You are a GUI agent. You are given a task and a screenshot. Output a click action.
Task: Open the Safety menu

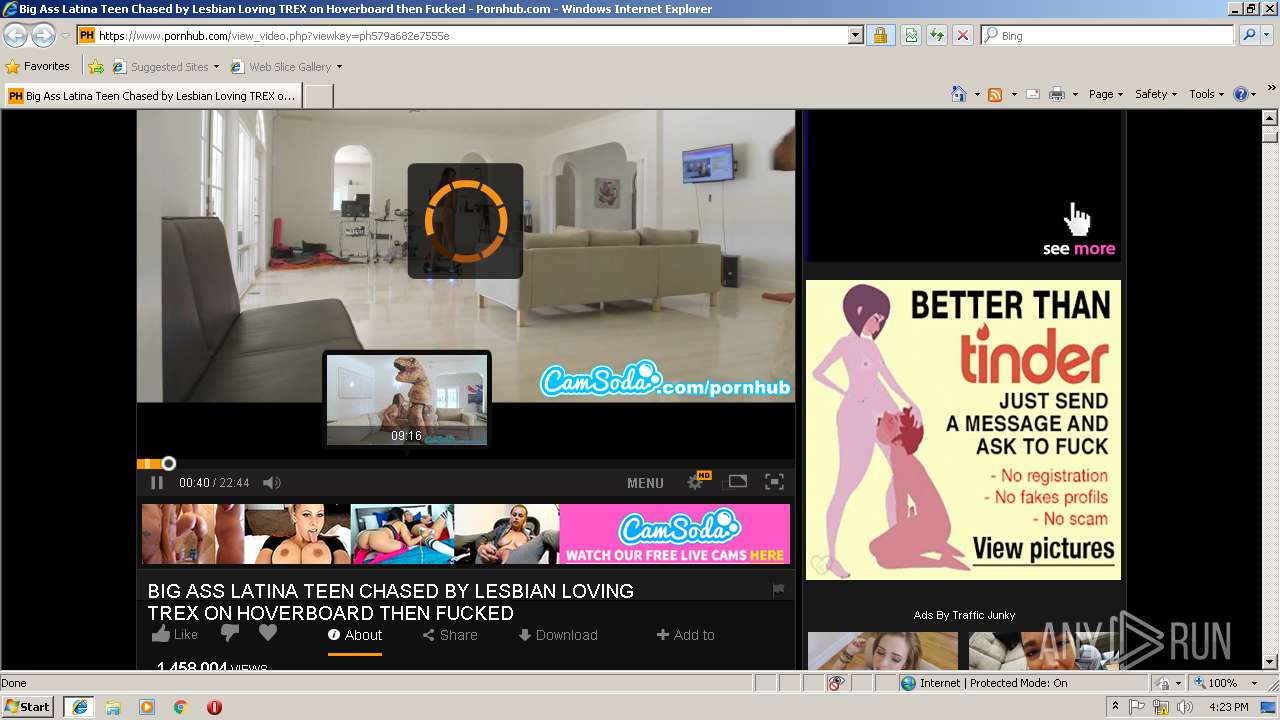pyautogui.click(x=1156, y=94)
